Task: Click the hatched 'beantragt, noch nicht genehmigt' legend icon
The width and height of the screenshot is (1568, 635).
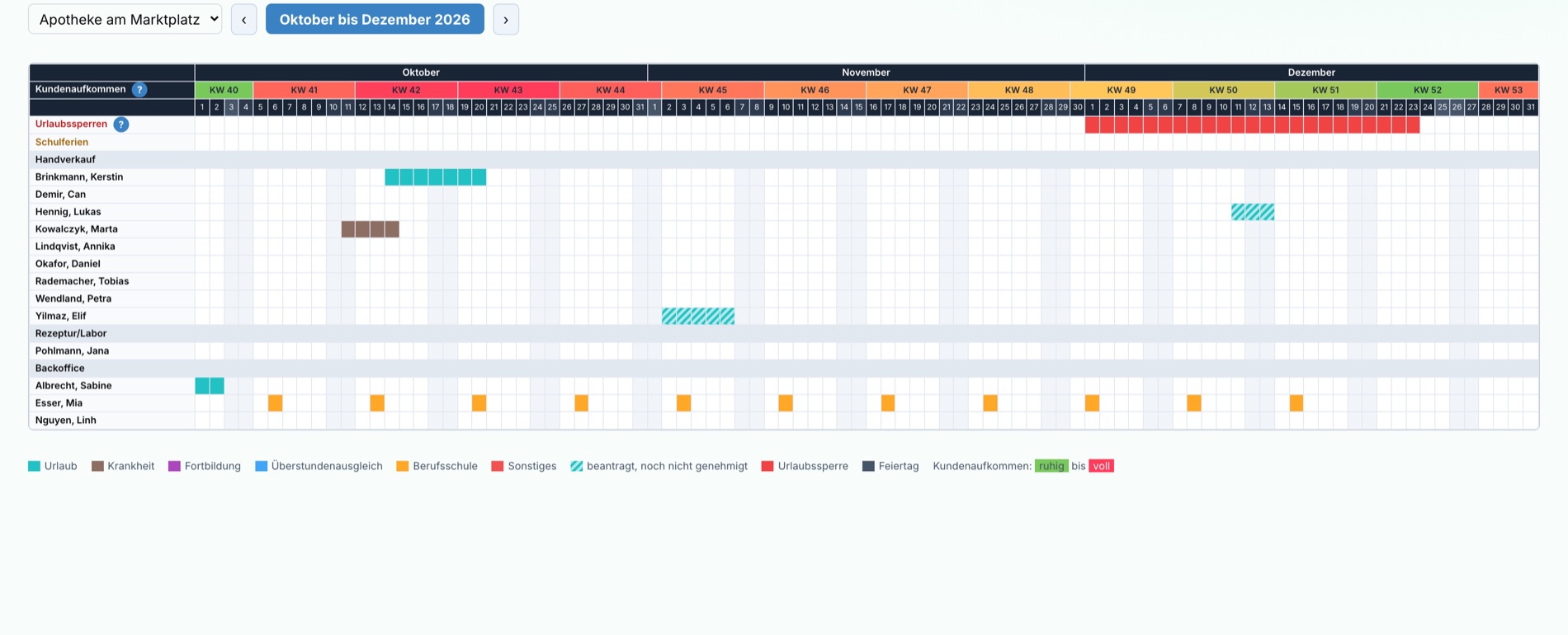Action: click(576, 466)
